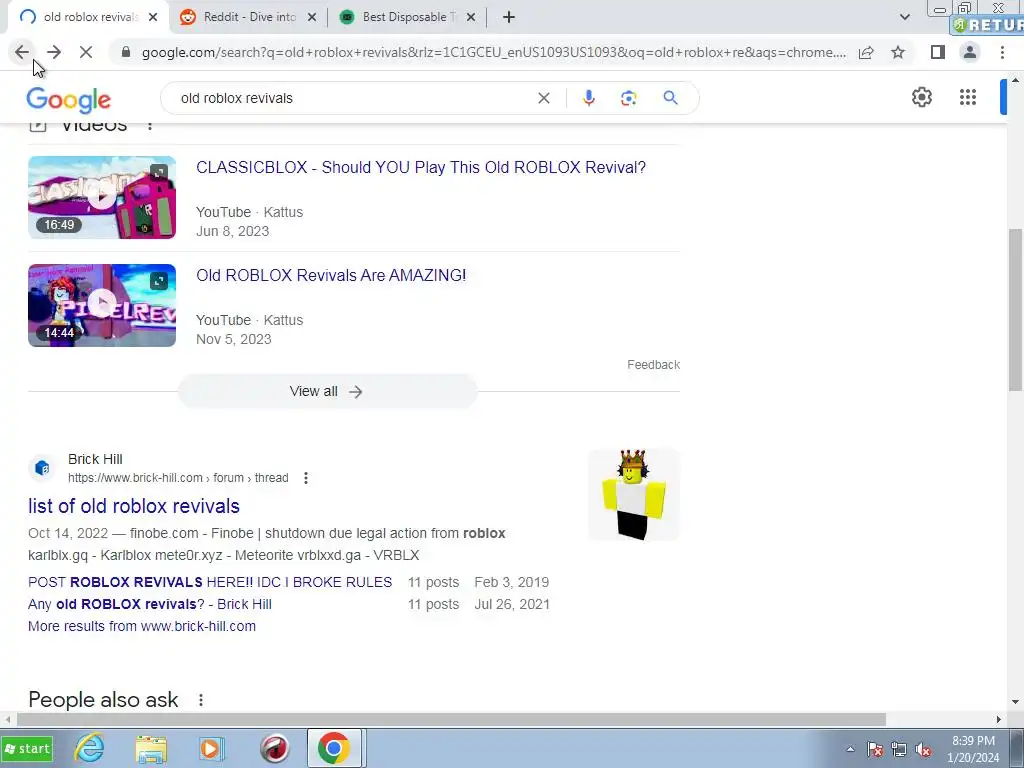Click the muted volume tray icon

tap(923, 750)
